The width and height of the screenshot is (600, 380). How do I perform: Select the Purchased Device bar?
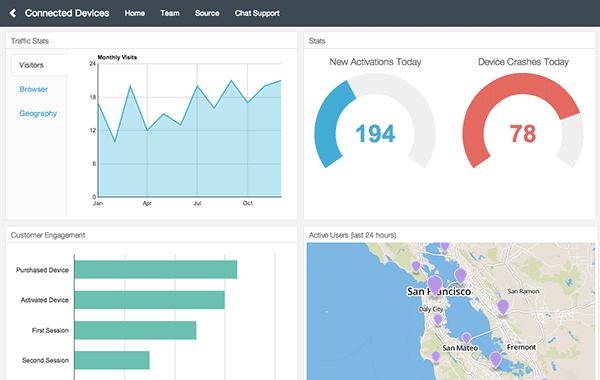pos(156,269)
